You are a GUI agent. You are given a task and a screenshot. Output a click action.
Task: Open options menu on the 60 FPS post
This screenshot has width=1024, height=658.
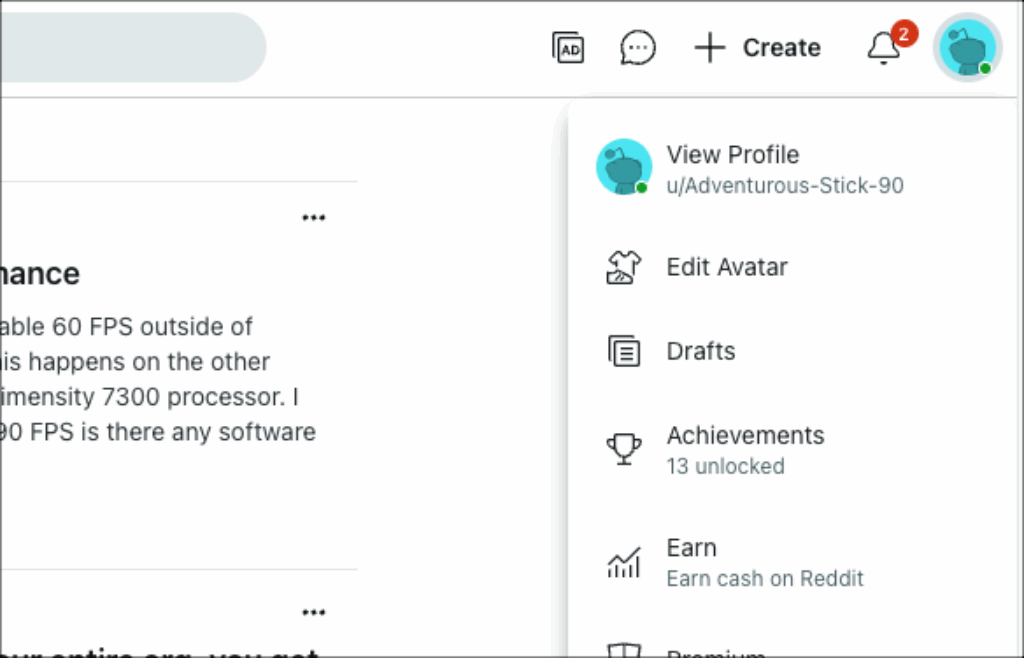pos(314,218)
